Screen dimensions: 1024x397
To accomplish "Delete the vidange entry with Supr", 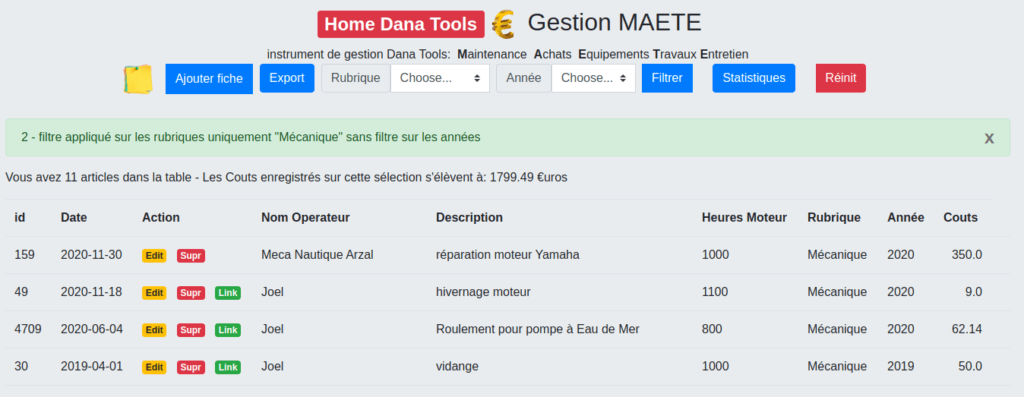I will 191,368.
